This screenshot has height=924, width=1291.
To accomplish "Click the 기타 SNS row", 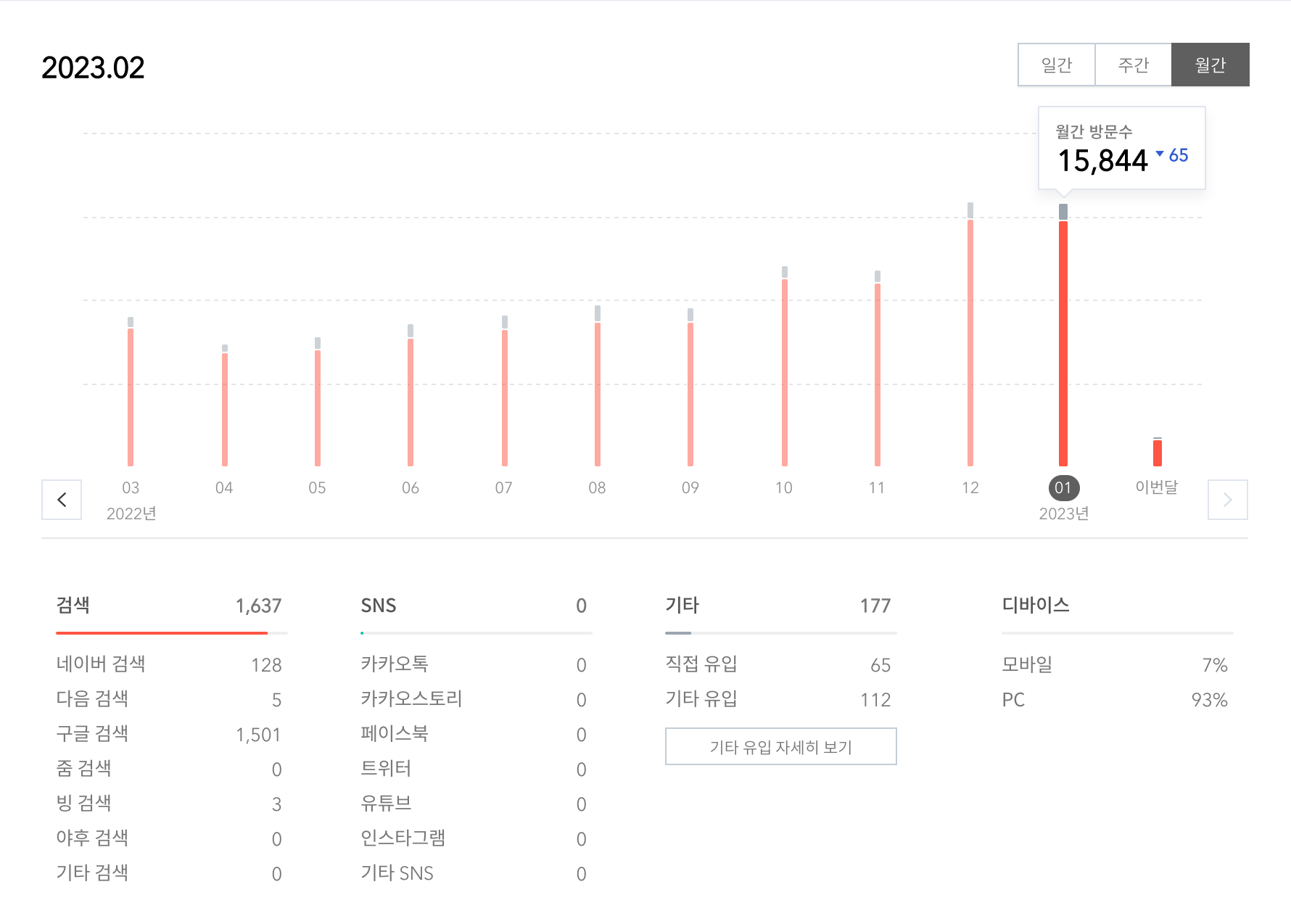I will point(474,873).
